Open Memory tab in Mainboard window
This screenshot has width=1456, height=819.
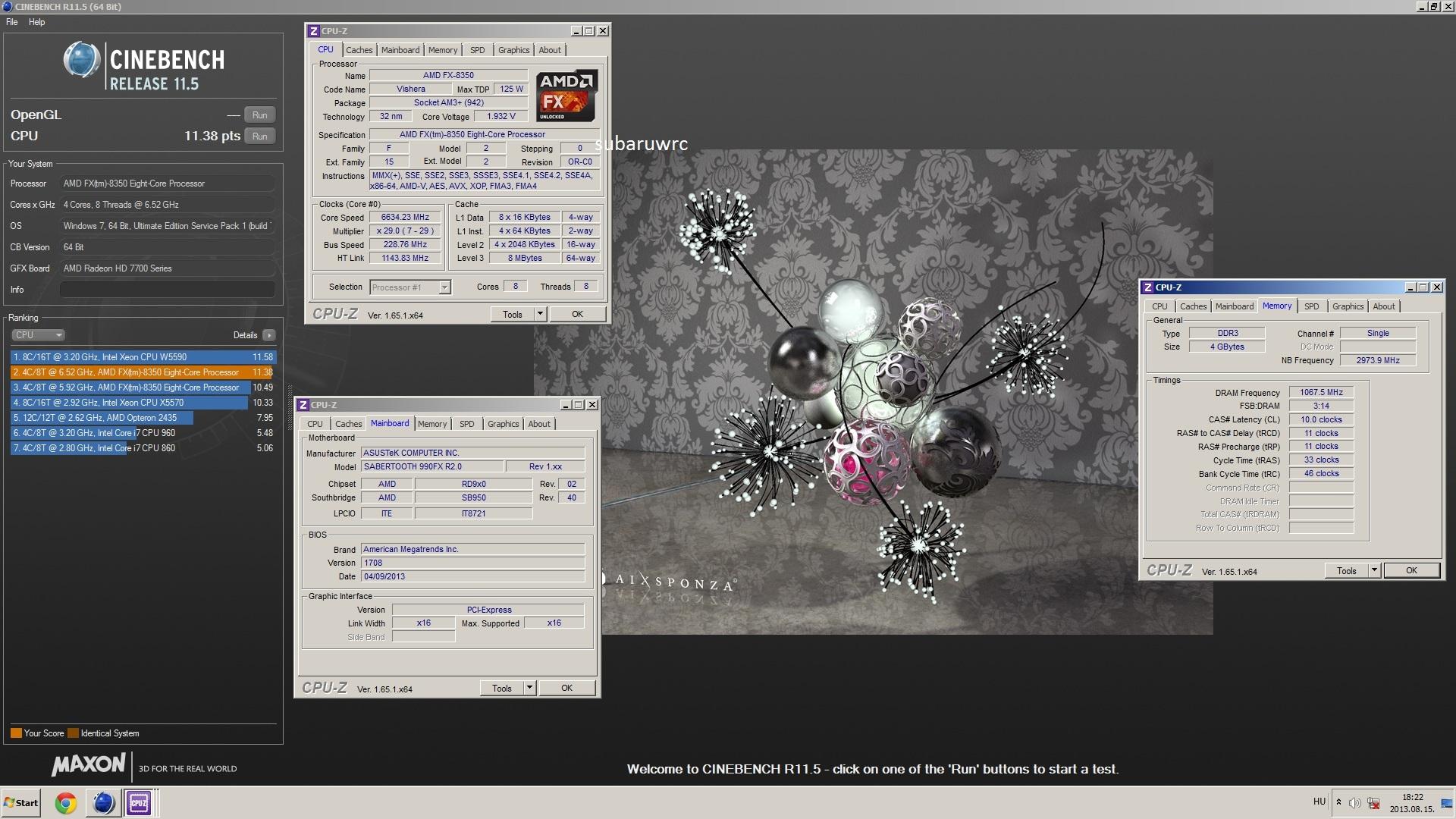click(432, 424)
